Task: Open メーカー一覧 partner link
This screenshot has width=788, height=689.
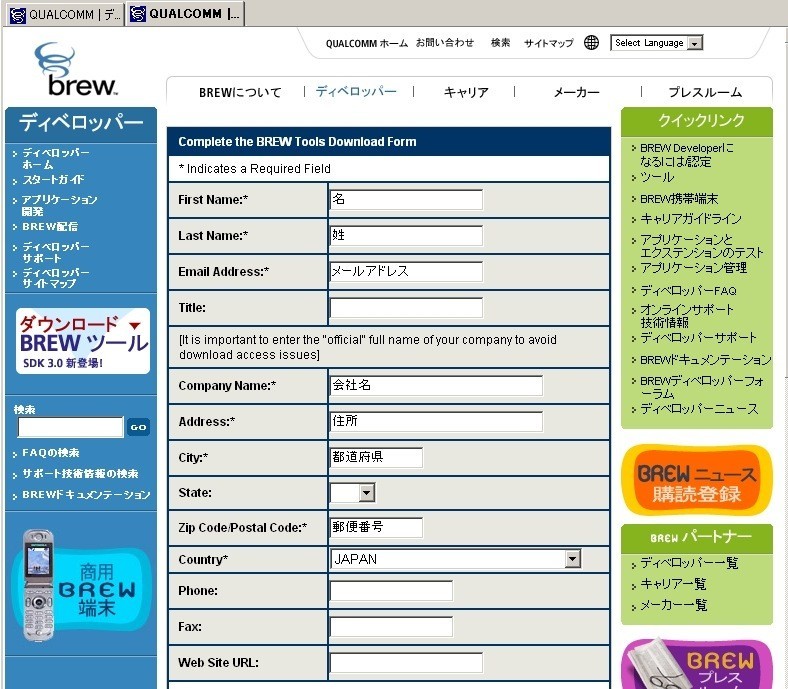Action: click(673, 605)
